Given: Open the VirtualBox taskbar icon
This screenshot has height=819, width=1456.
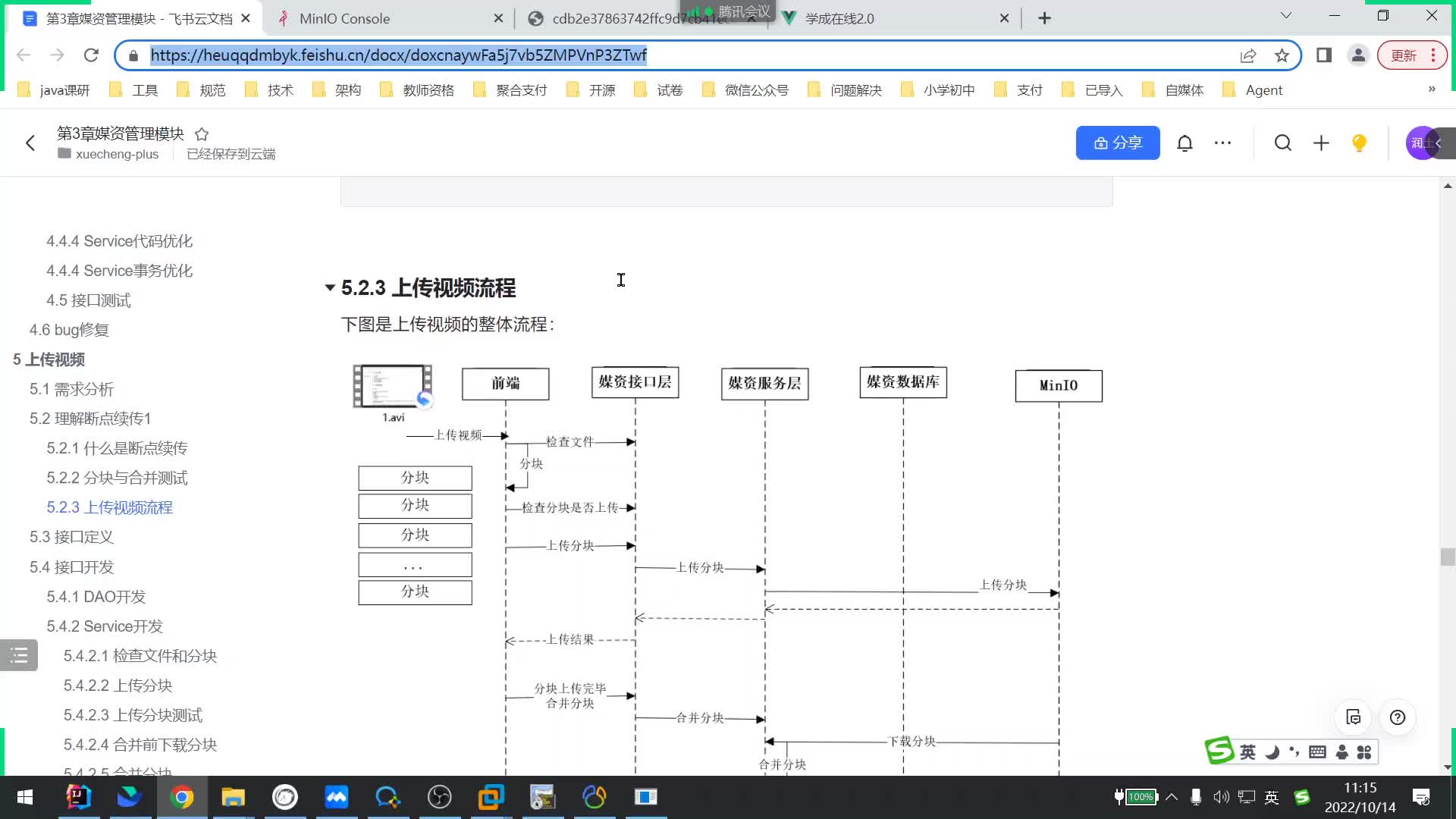Looking at the screenshot, I should pos(491,797).
